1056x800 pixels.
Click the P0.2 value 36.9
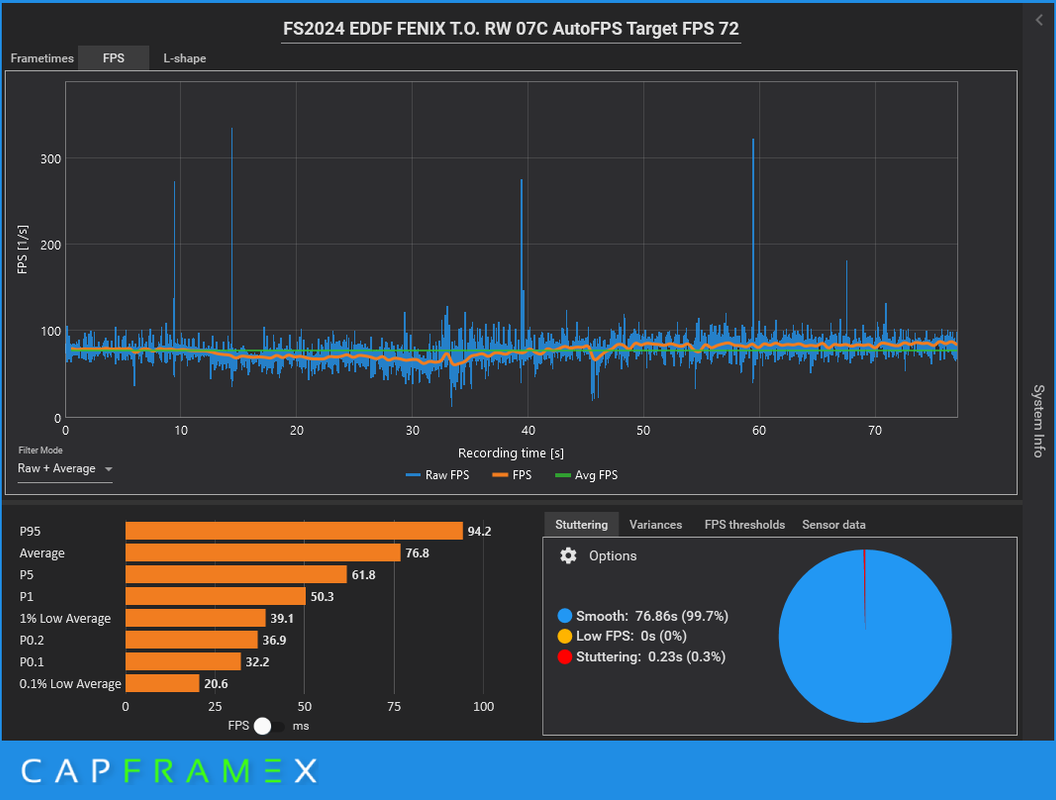point(274,640)
